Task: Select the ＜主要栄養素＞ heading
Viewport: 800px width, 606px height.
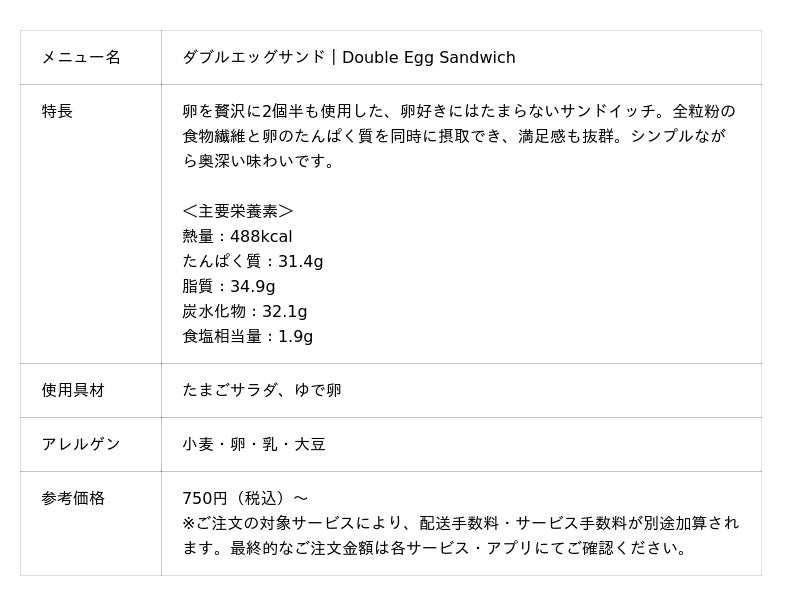Action: pos(238,211)
